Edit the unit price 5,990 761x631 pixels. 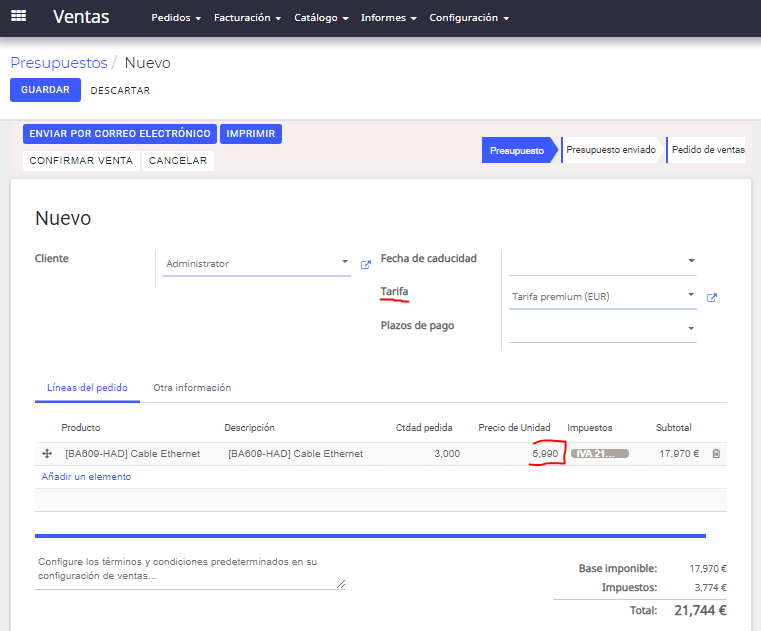click(545, 454)
